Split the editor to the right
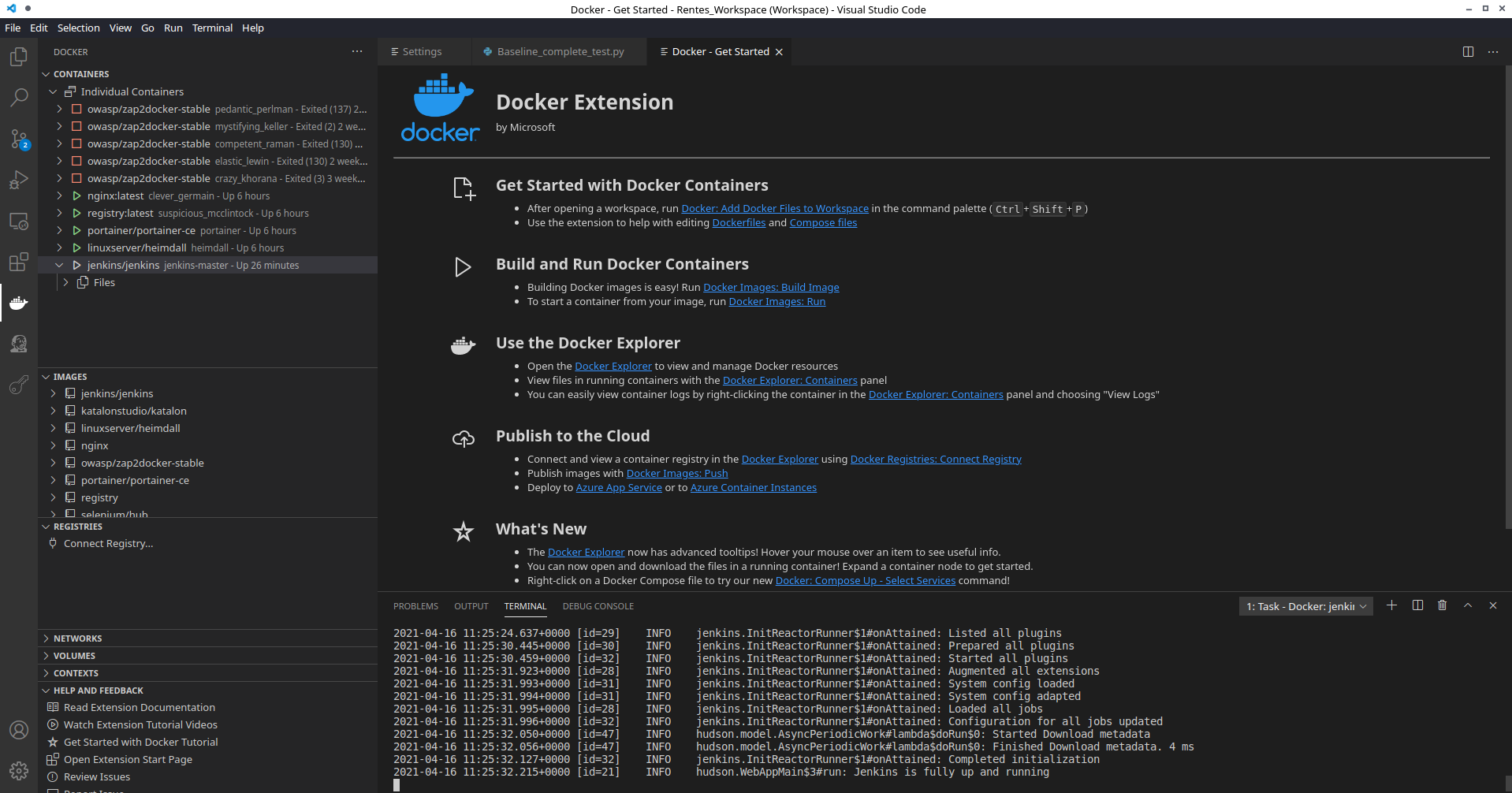Image resolution: width=1512 pixels, height=793 pixels. 1468,51
